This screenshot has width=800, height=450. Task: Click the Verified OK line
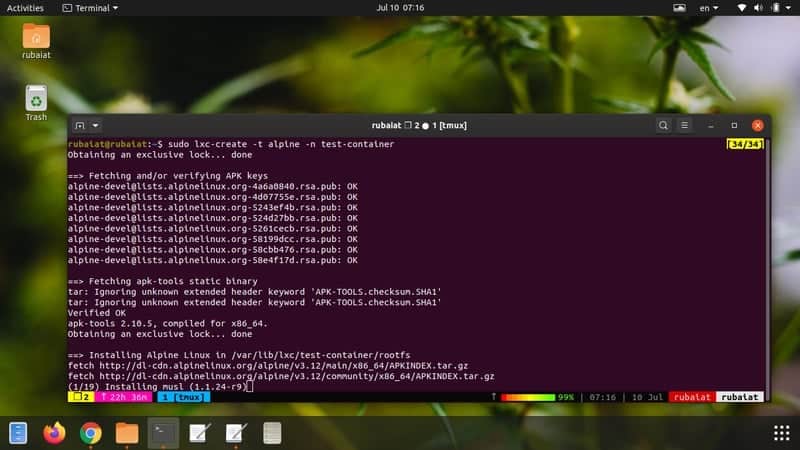[x=96, y=313]
